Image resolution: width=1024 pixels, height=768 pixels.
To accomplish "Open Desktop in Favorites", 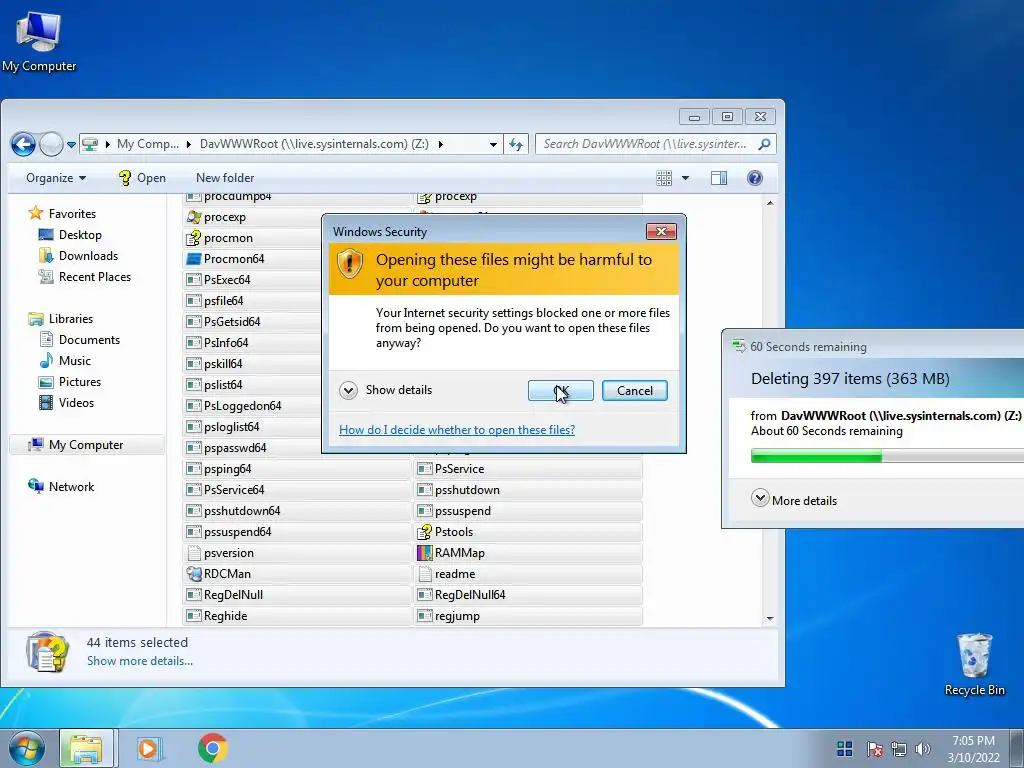I will tap(71, 234).
